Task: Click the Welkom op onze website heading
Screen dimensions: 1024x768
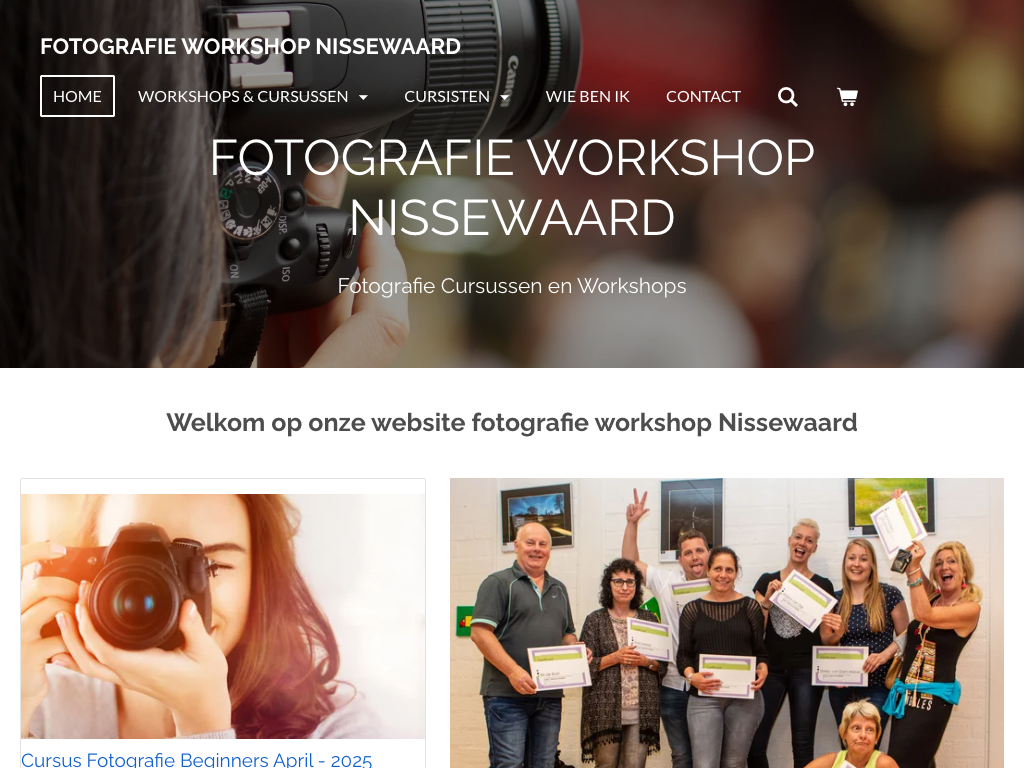Action: pyautogui.click(x=512, y=423)
